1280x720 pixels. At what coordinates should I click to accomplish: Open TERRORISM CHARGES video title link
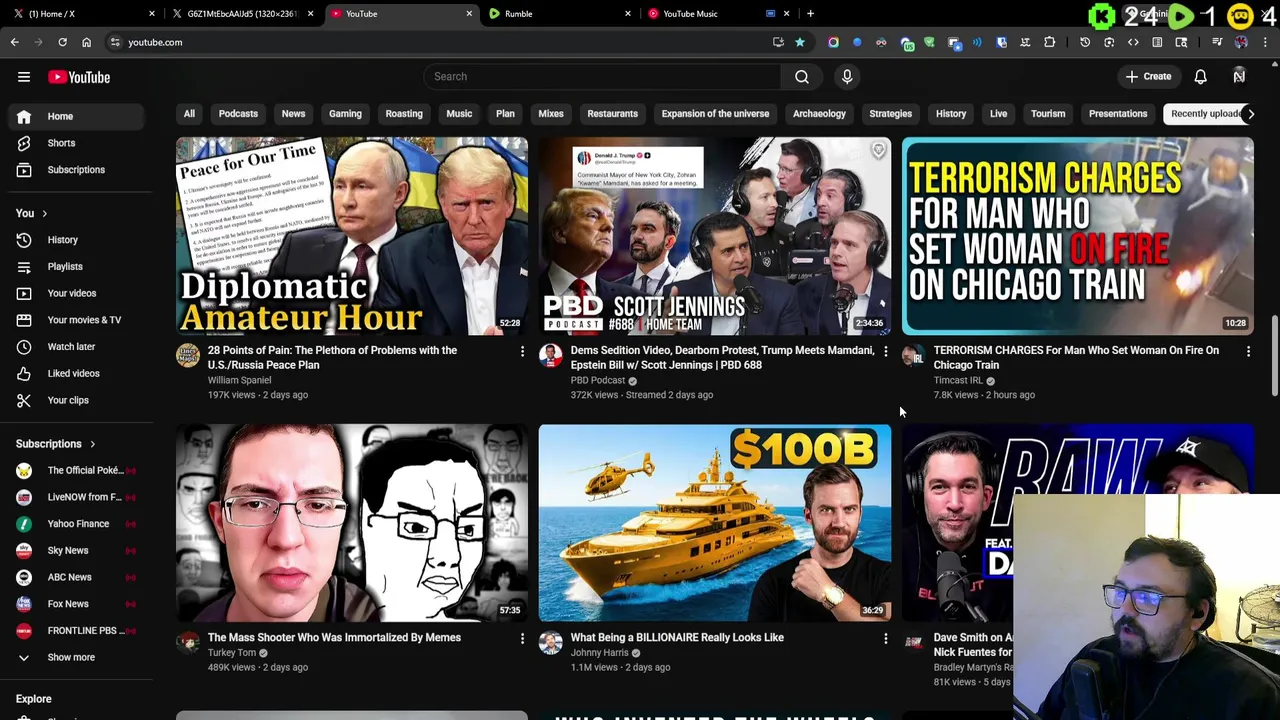pos(1076,358)
